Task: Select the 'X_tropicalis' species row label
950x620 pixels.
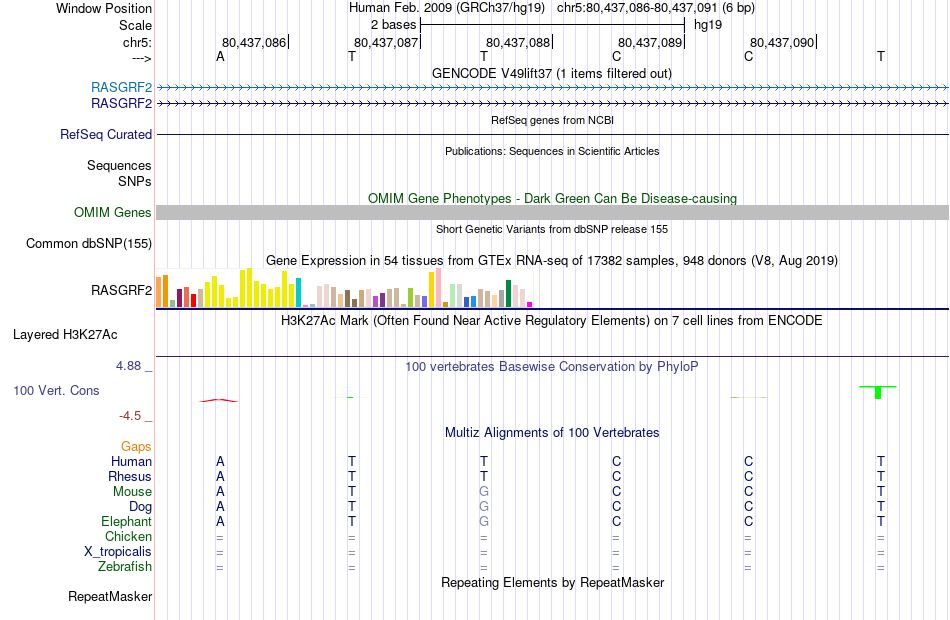Action: coord(118,552)
